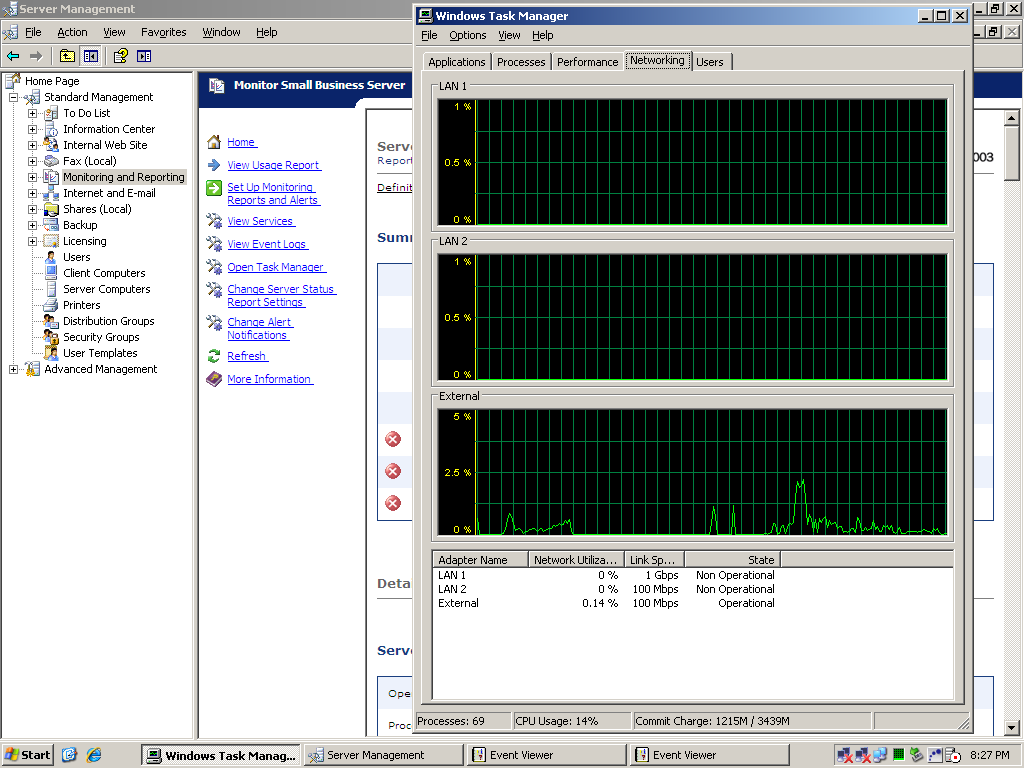1024x768 pixels.
Task: Select Security Groups in the tree
Action: (101, 337)
